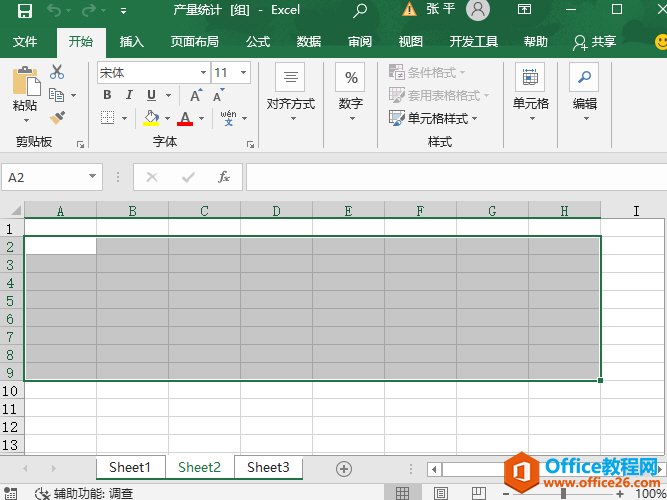
Task: Click the Save icon in quick access toolbar
Action: pyautogui.click(x=25, y=10)
